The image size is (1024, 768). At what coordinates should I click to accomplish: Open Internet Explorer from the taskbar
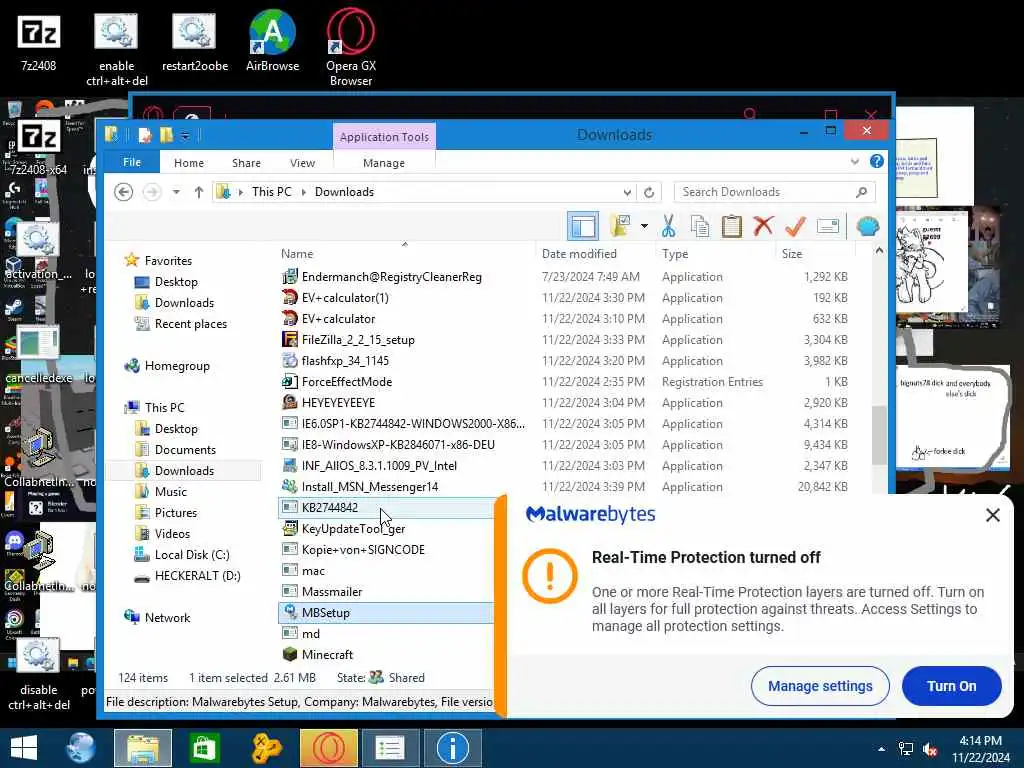point(81,748)
